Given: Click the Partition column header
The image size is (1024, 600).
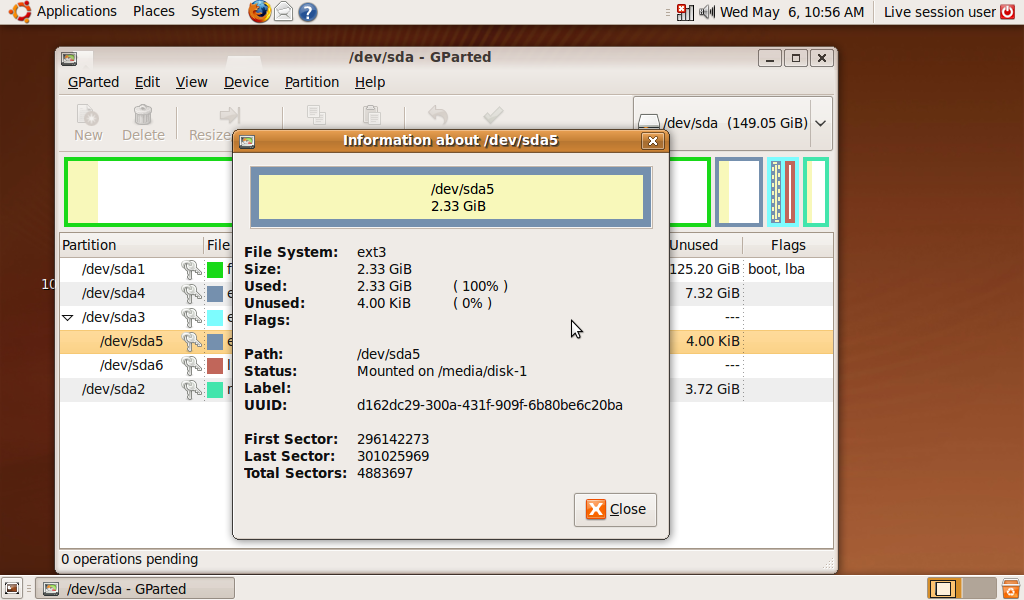Looking at the screenshot, I should coord(131,245).
